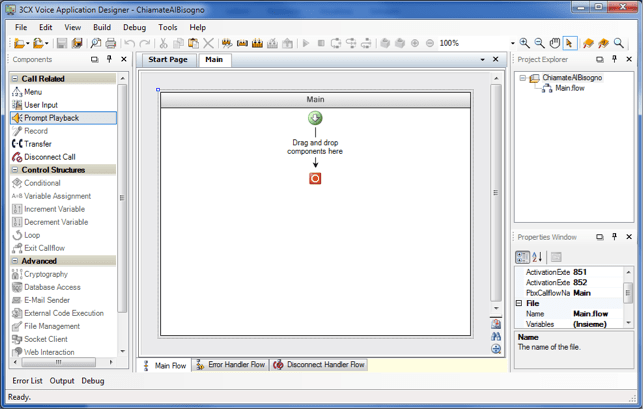Select the Loop component
Image resolution: width=643 pixels, height=409 pixels.
pyautogui.click(x=26, y=235)
